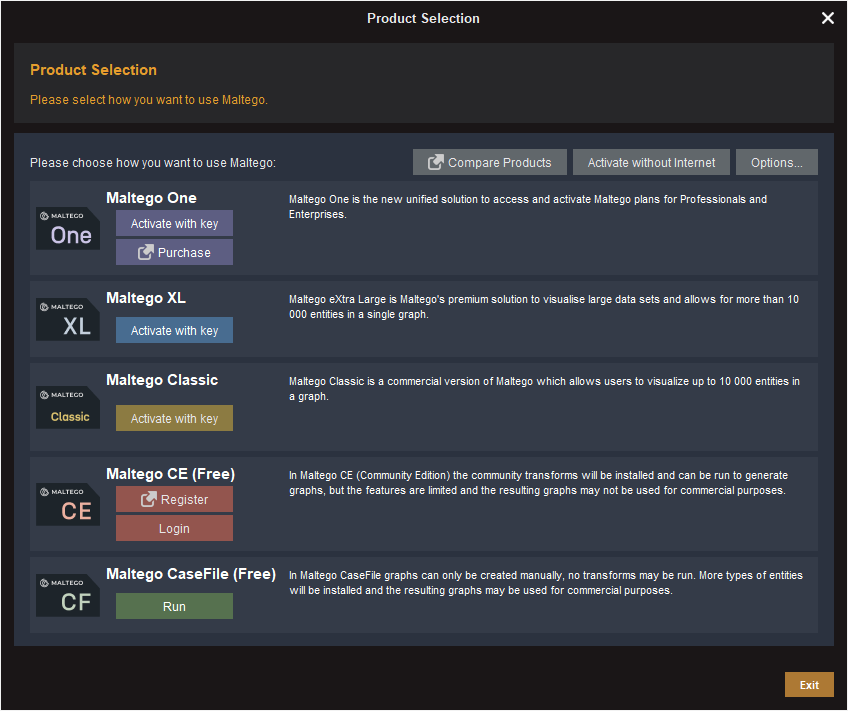This screenshot has width=848, height=711.
Task: Activate Maltego XL with a key
Action: 174,330
